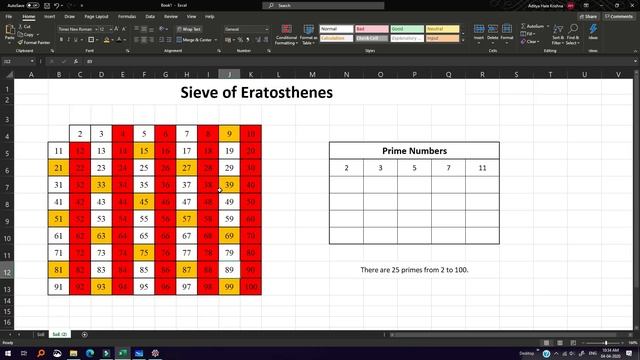This screenshot has height=360, width=640.
Task: Switch to the Data tab
Action: 150,17
